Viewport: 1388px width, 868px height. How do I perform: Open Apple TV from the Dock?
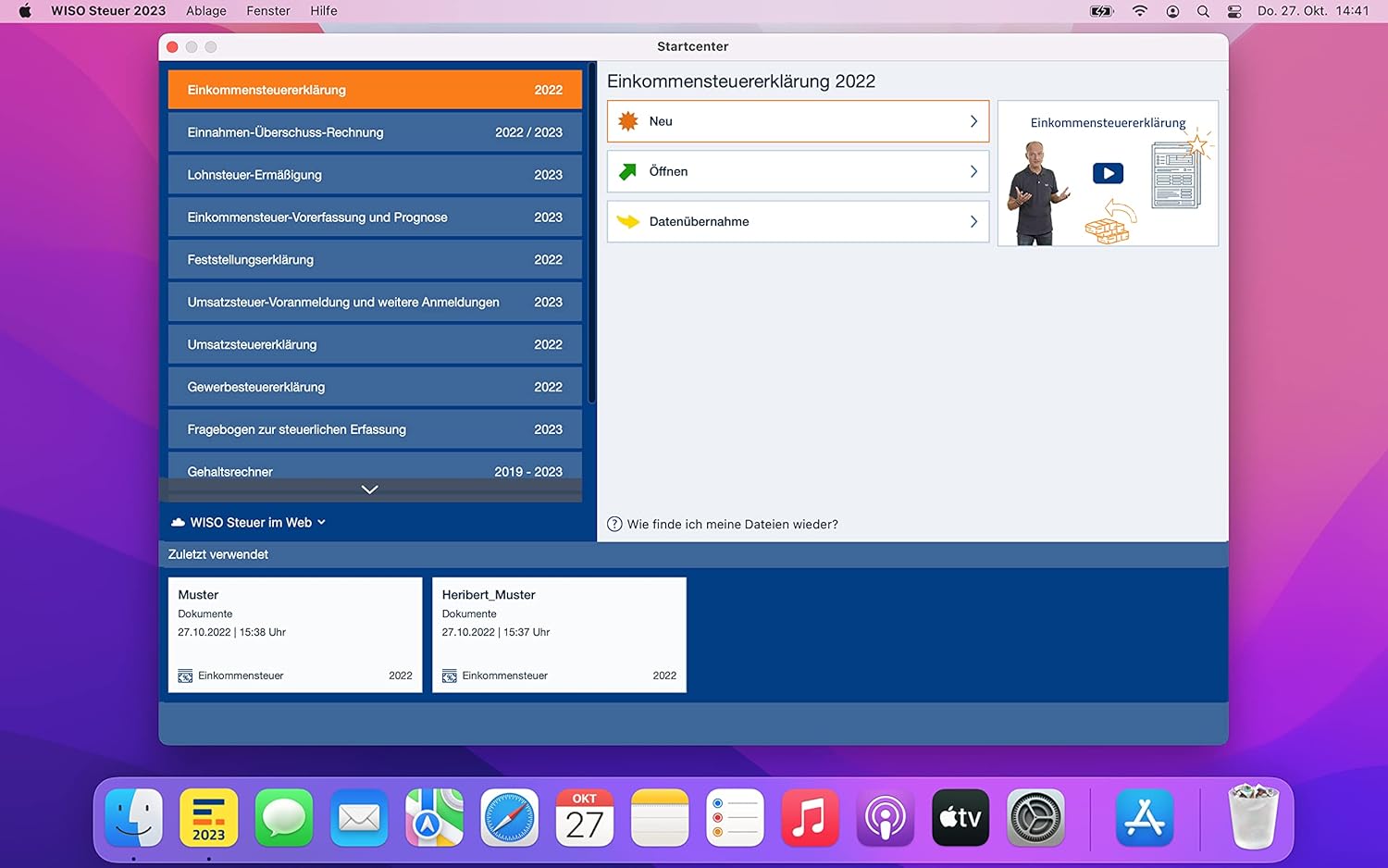[960, 818]
